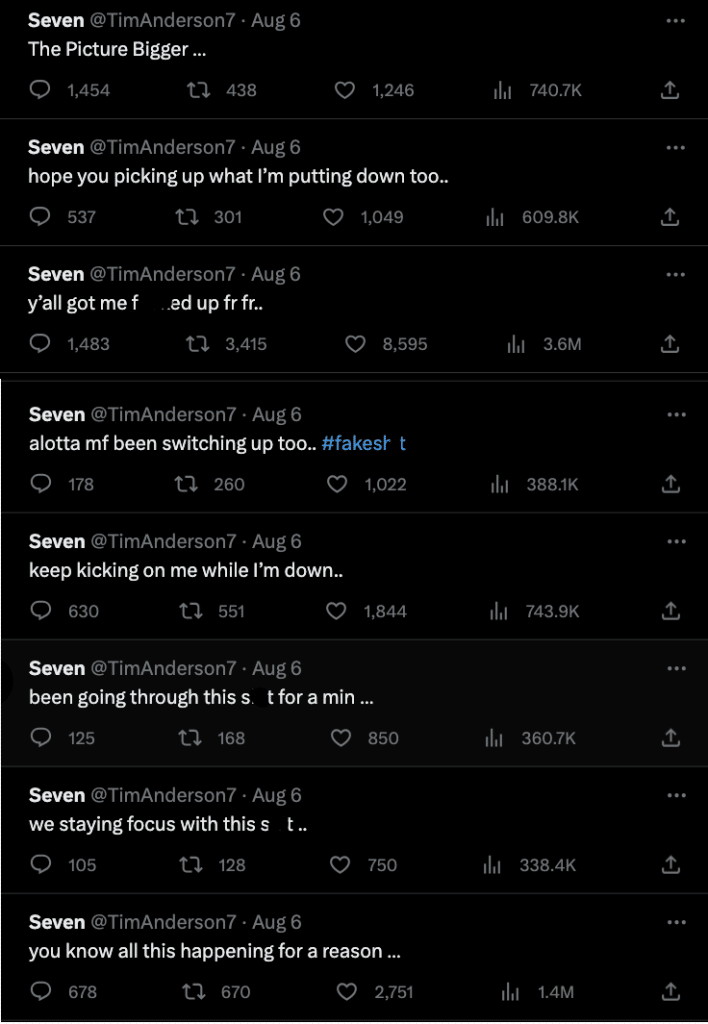This screenshot has height=1024, width=708.
Task: Reply to "you know all this happening" tweet
Action: click(41, 992)
